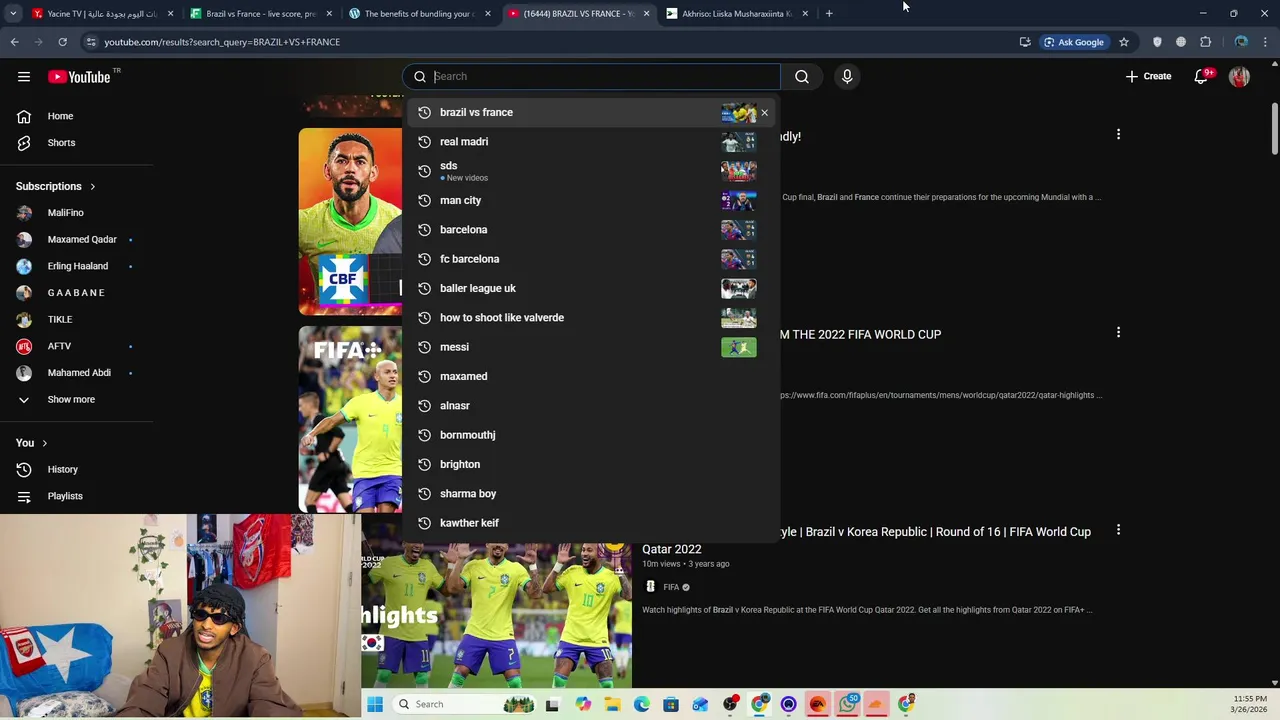Open TIKLE channel in subscriptions
The image size is (1280, 720).
pos(59,320)
